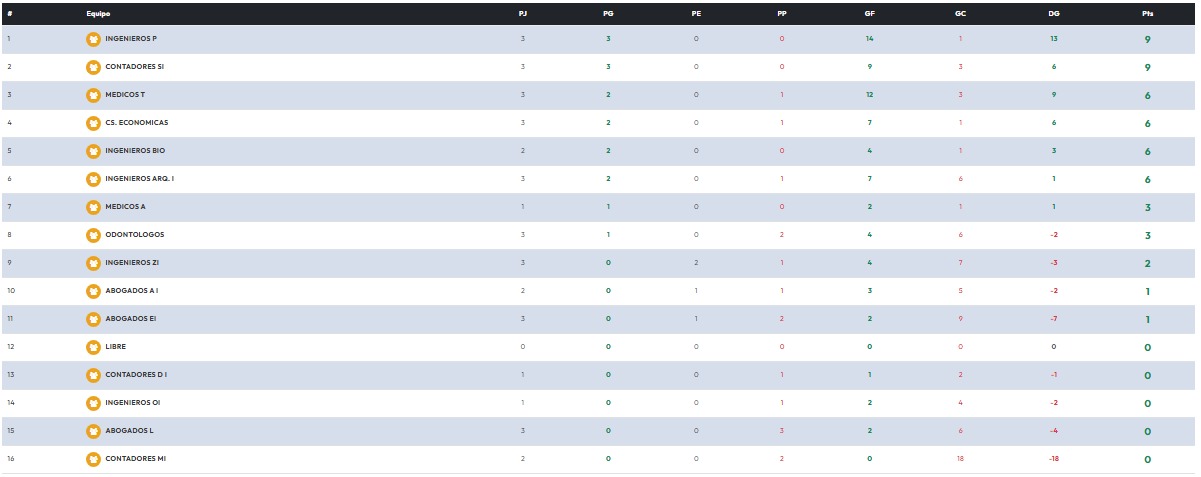Viewport: 1201px width, 477px height.
Task: Click the MEDICOS T team badge icon
Action: (93, 95)
